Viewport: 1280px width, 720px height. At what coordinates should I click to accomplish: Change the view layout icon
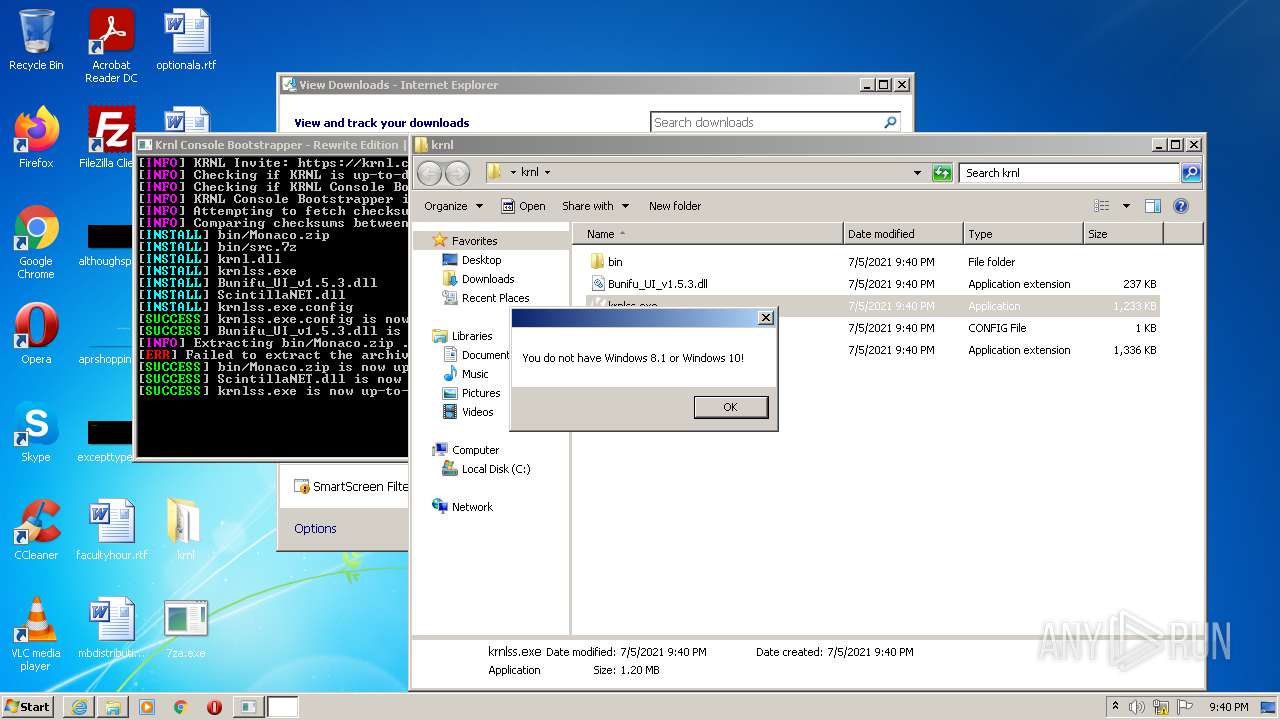pyautogui.click(x=1102, y=206)
